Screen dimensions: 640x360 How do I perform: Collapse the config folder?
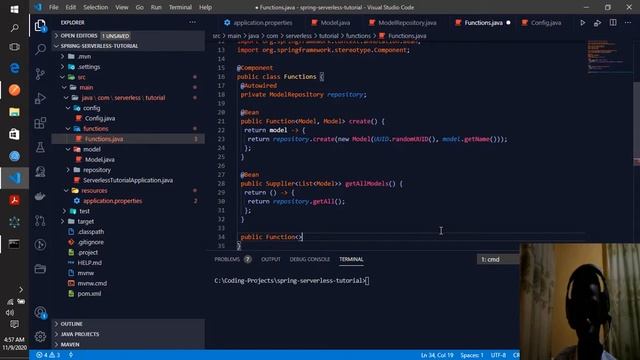(91, 108)
